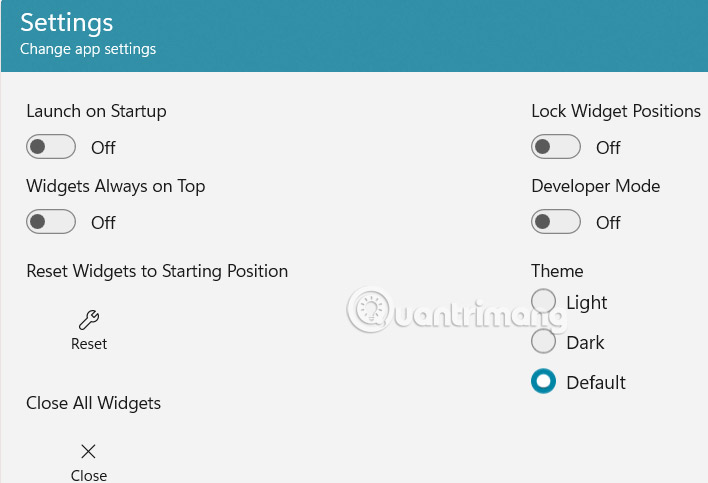
Task: Click the Settings header title
Action: click(x=67, y=22)
